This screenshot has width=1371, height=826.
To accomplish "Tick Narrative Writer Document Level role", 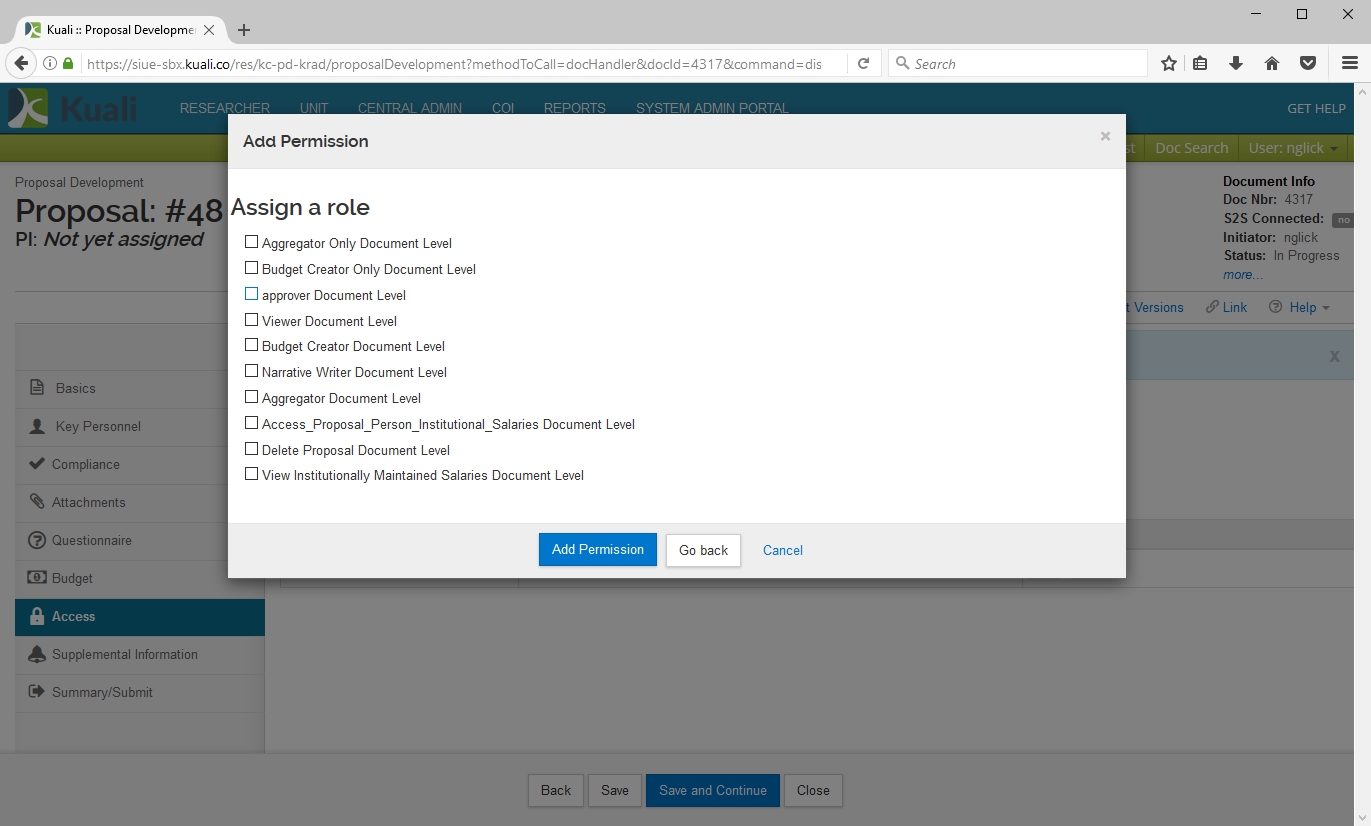I will tap(251, 372).
